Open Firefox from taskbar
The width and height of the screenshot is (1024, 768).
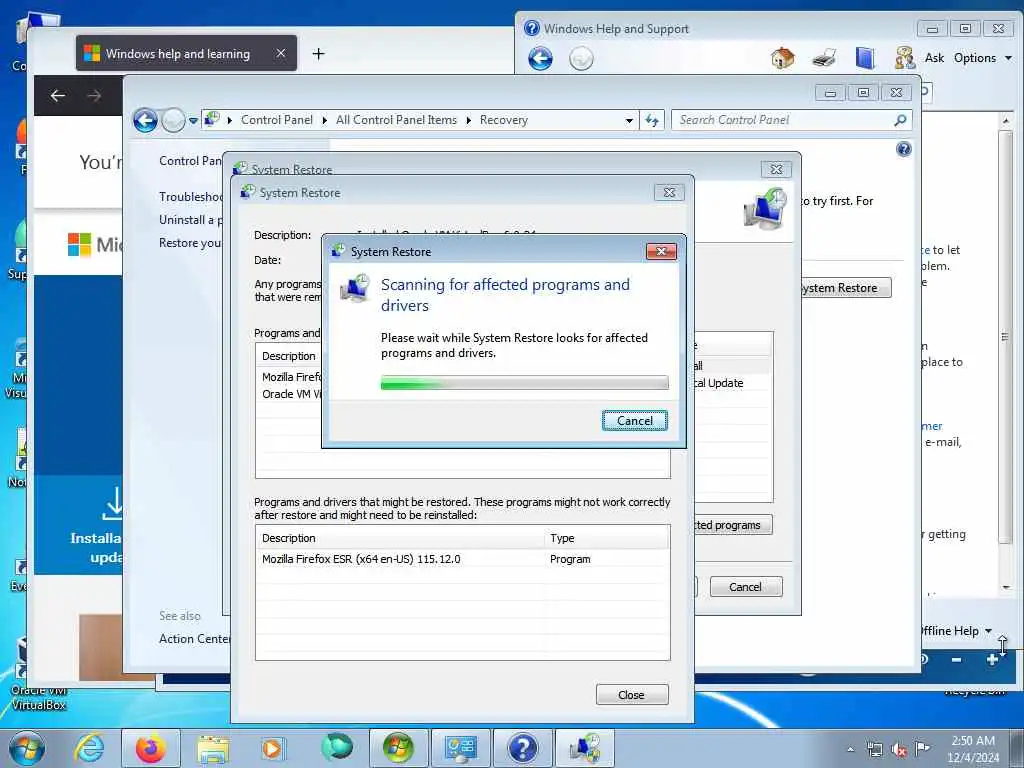click(x=150, y=748)
